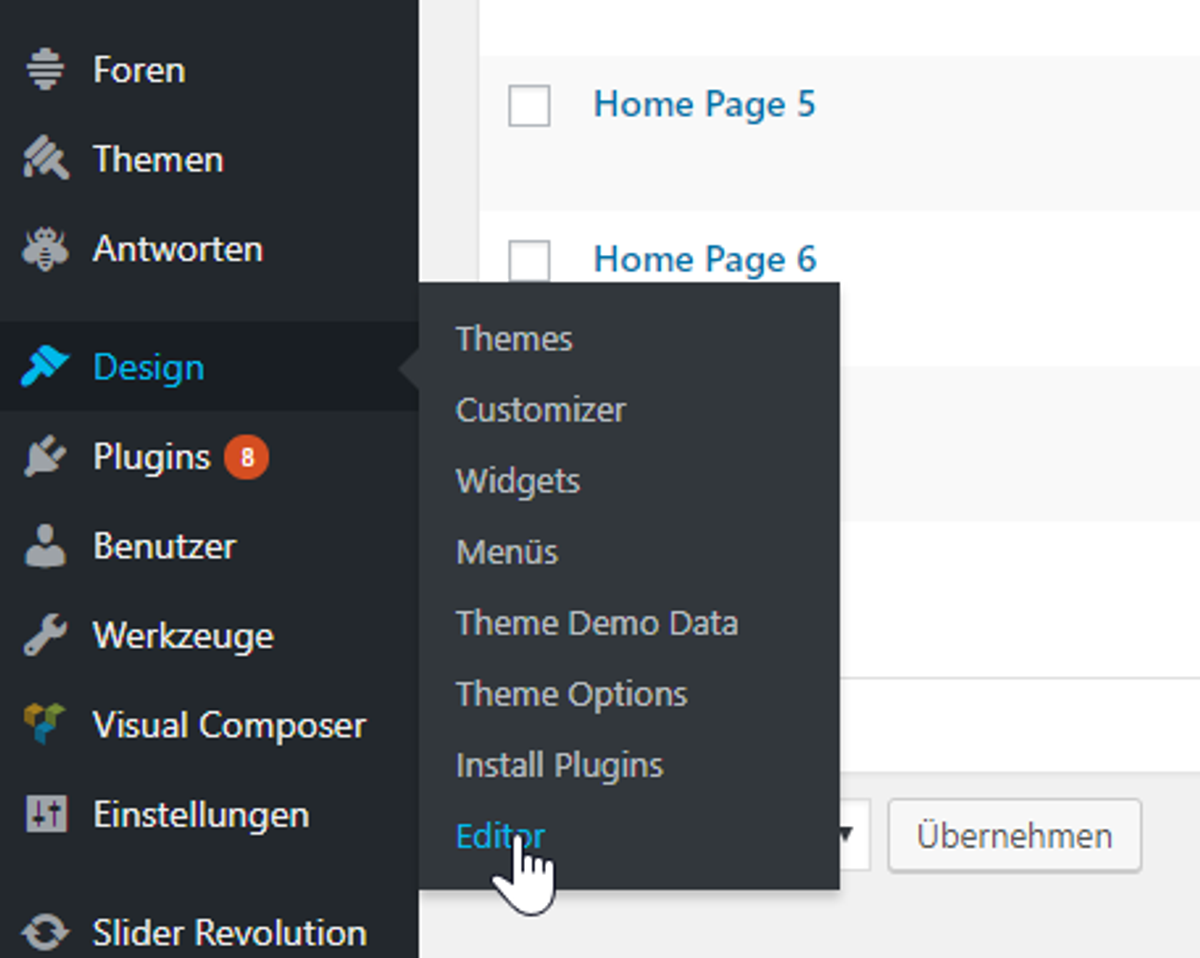The width and height of the screenshot is (1200, 958).
Task: Click the Einstellungen sliders icon
Action: point(45,815)
